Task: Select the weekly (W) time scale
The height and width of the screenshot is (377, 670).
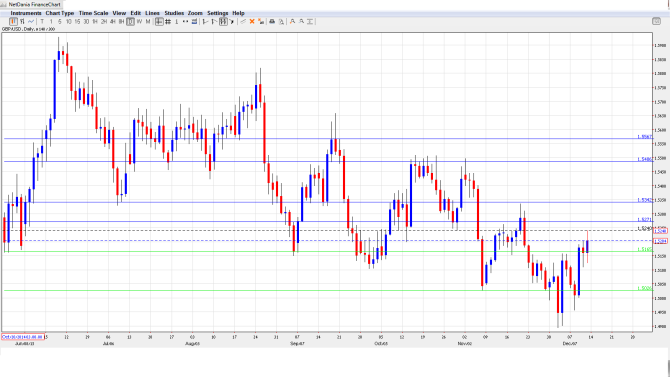Action: pos(139,21)
